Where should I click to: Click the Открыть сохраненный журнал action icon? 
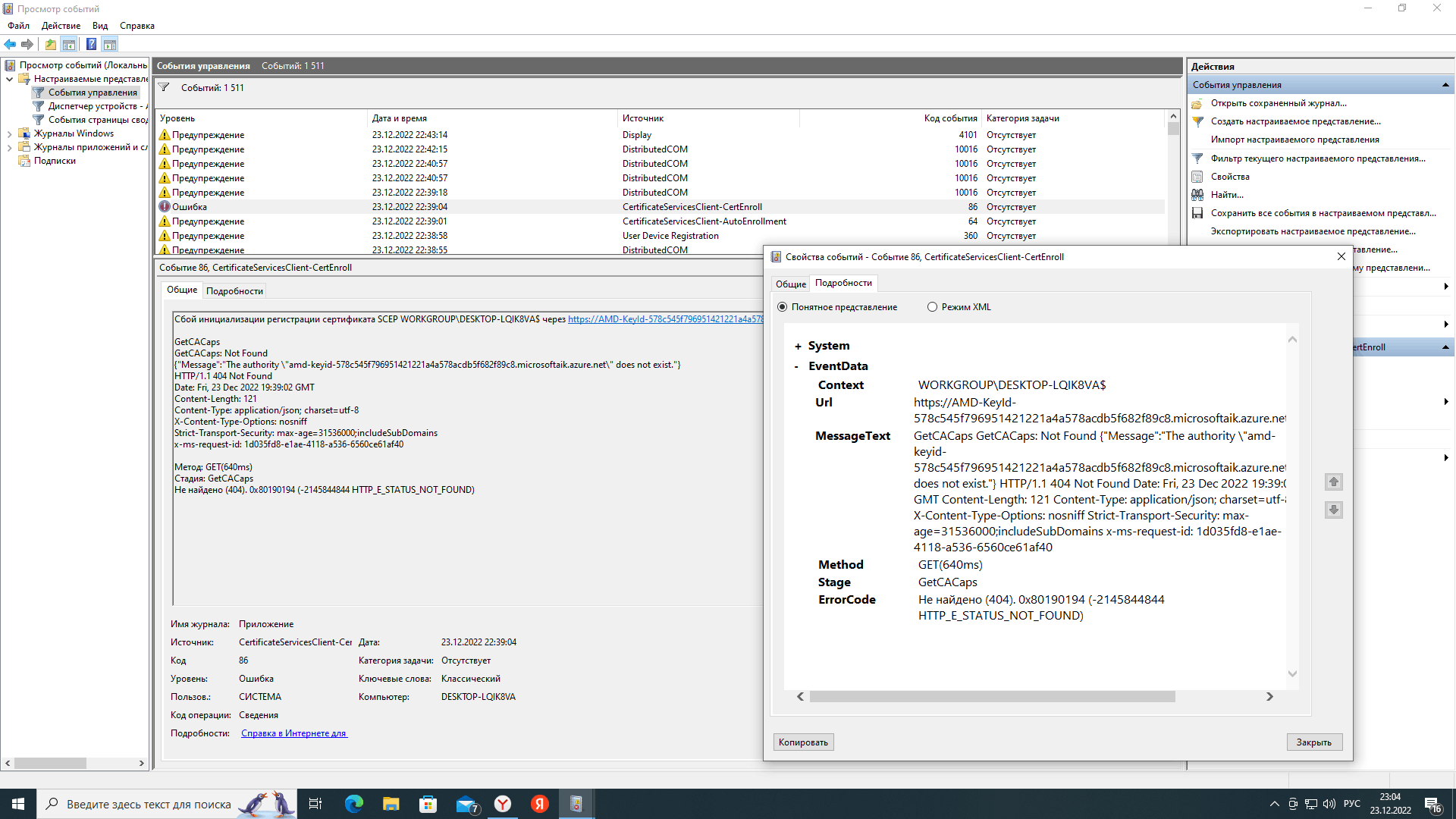[1197, 104]
